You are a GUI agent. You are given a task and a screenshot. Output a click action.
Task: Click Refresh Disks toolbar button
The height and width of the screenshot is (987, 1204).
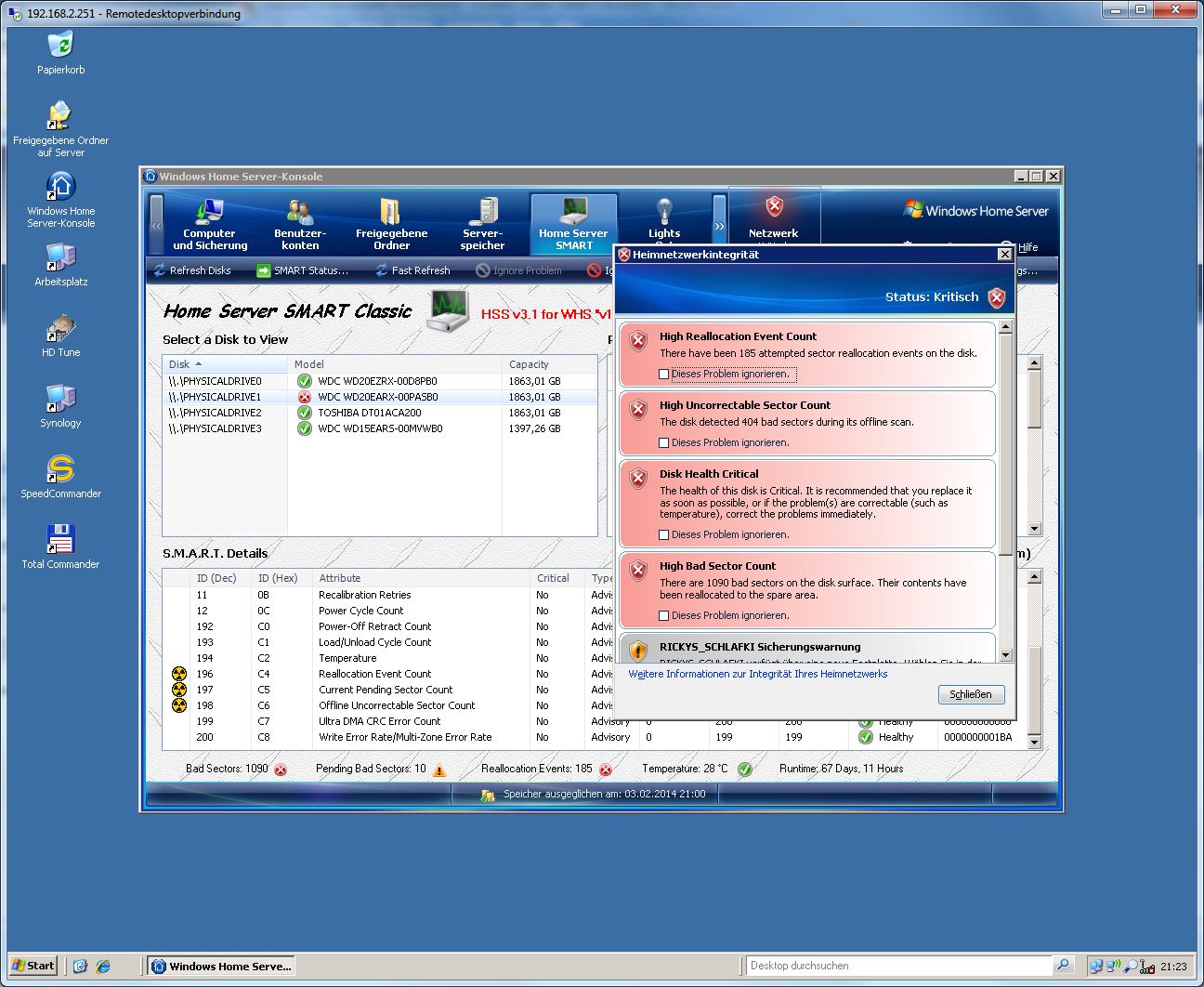coord(192,270)
